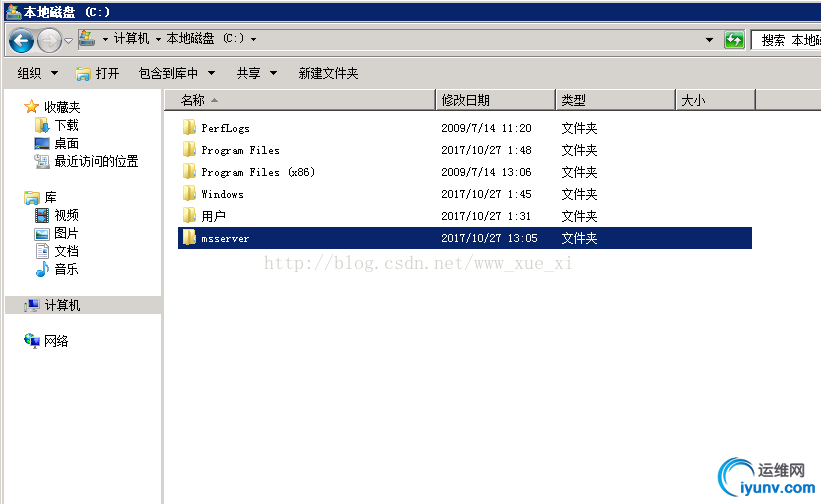
Task: Click the 网络 network icon
Action: (x=32, y=341)
